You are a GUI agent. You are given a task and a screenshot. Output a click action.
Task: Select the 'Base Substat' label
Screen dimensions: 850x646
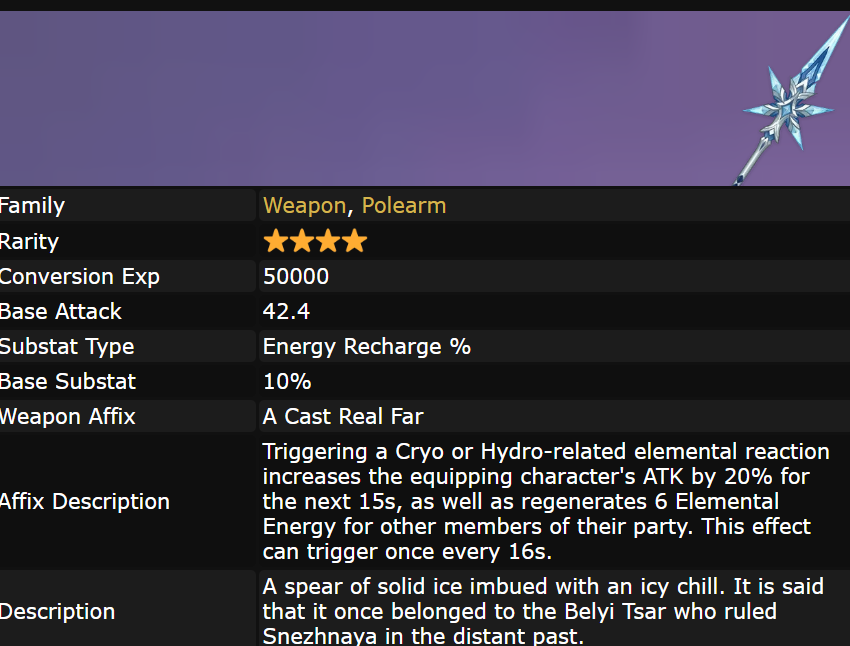[68, 381]
